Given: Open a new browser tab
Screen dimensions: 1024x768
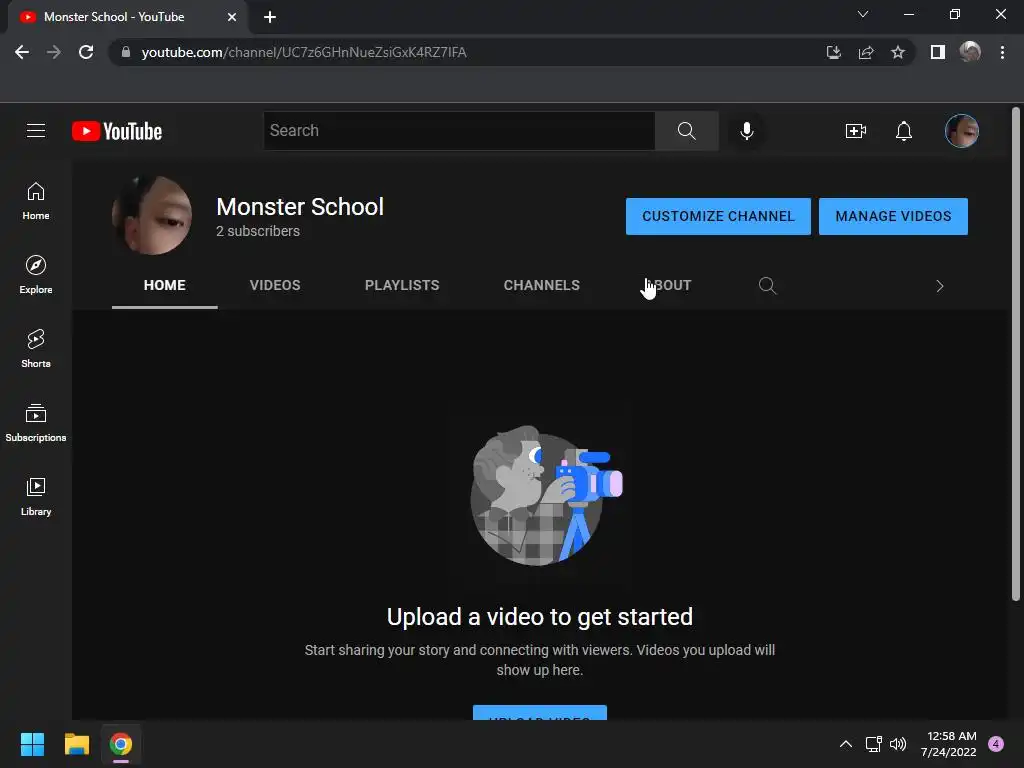Looking at the screenshot, I should coord(270,17).
